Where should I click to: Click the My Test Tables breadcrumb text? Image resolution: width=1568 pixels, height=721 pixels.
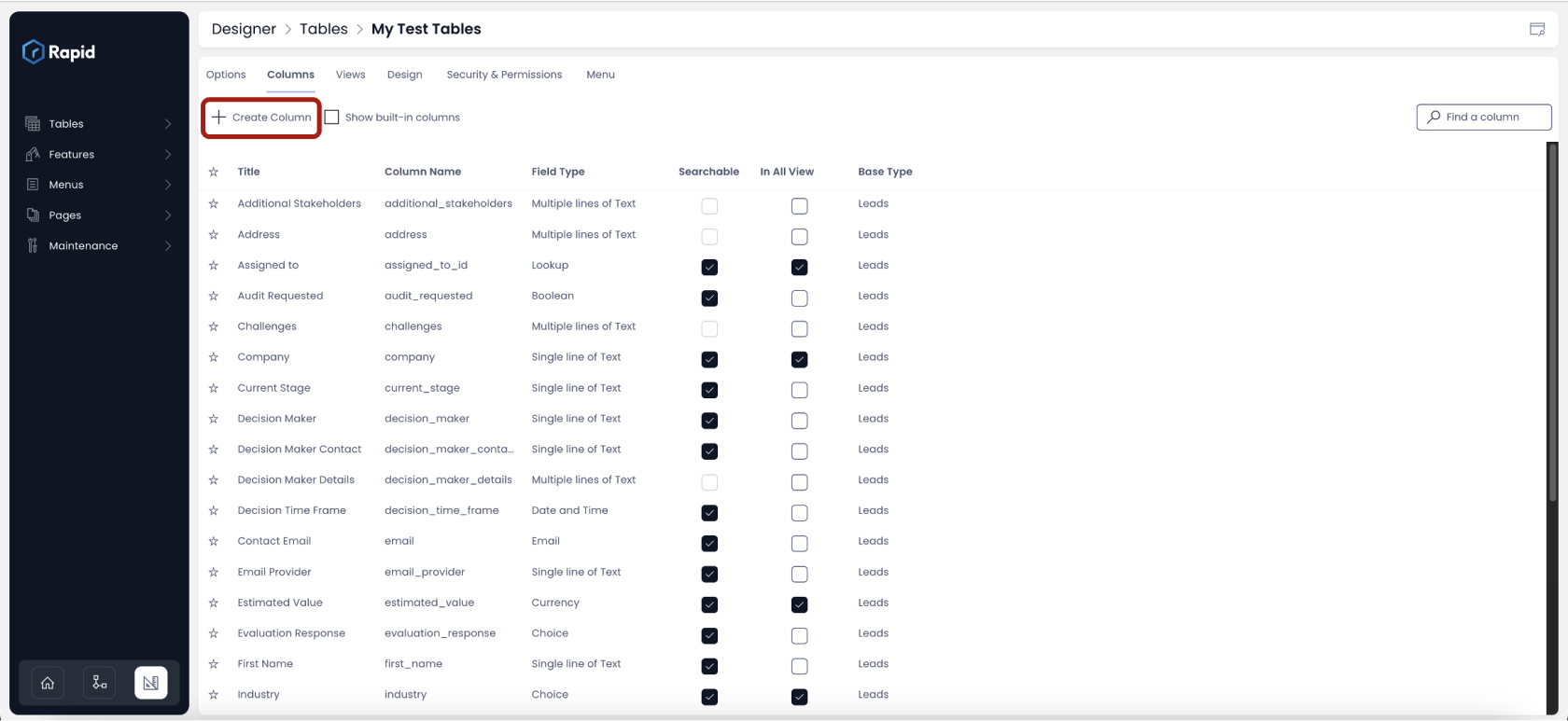click(427, 29)
